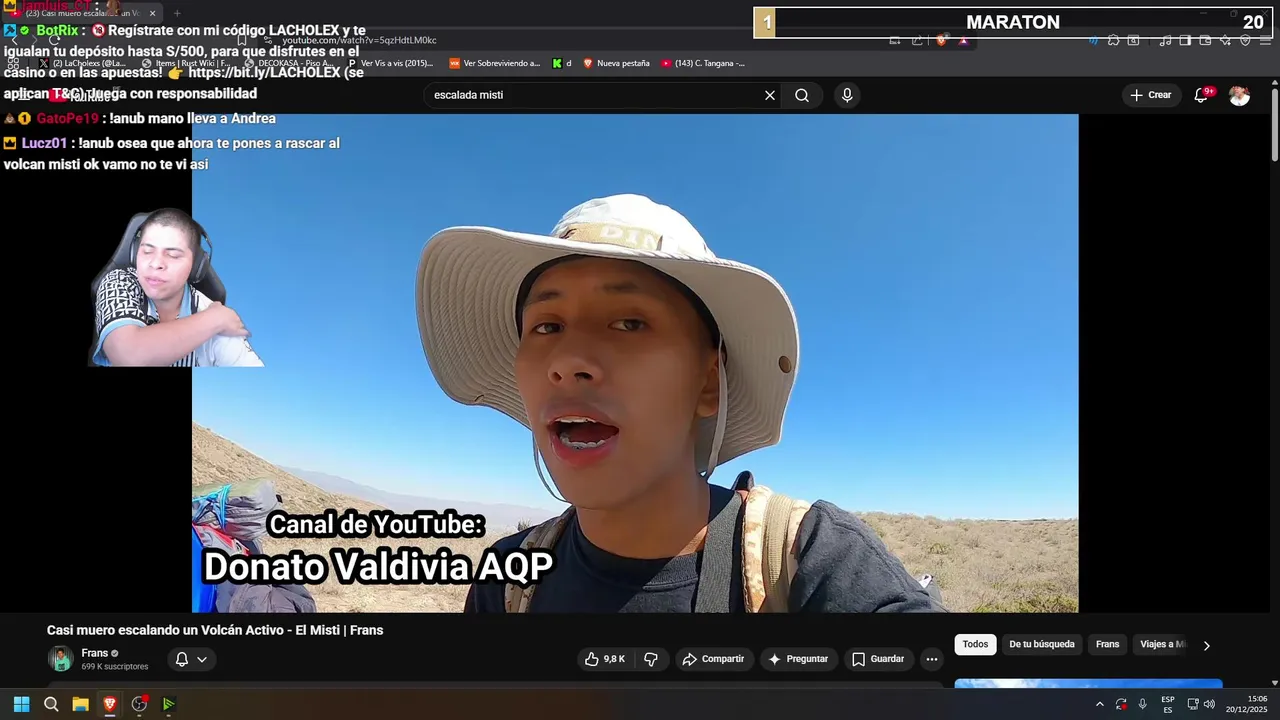The height and width of the screenshot is (720, 1280).
Task: Open the subscription notification bell dropdown
Action: 191,659
